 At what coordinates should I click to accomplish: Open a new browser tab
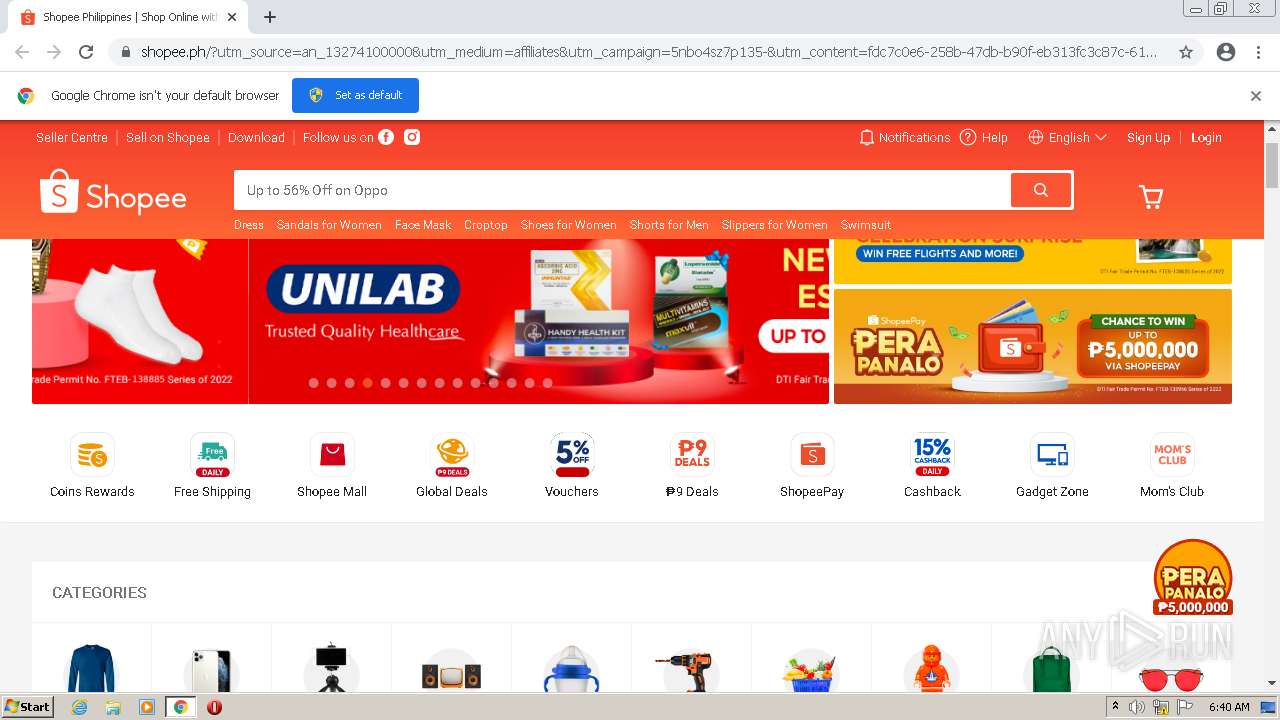(270, 17)
